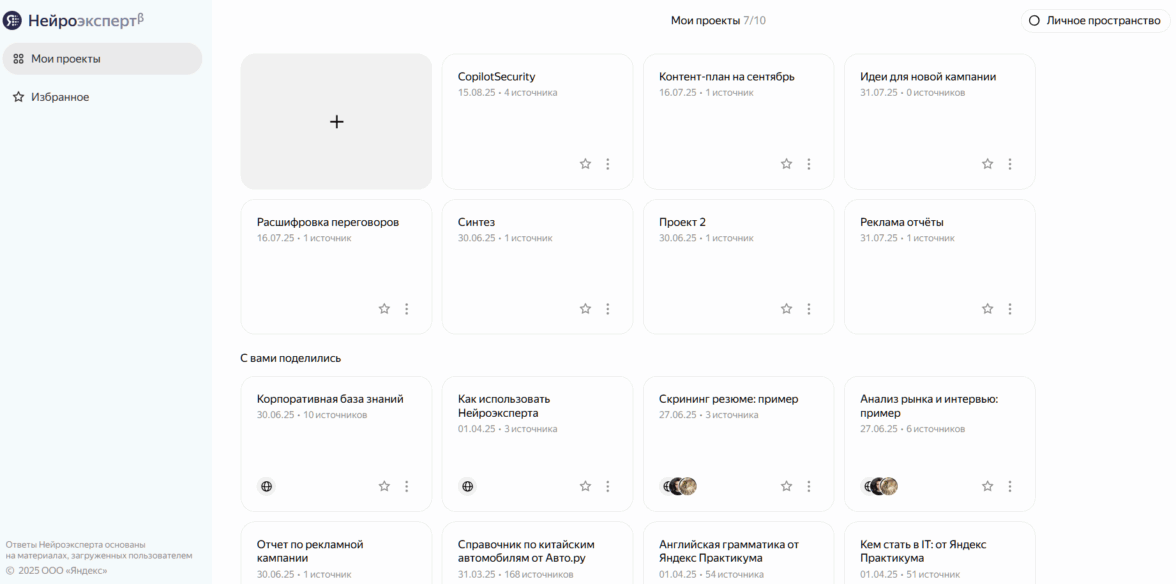Open the Контент-план на сентябрь project

(x=738, y=121)
